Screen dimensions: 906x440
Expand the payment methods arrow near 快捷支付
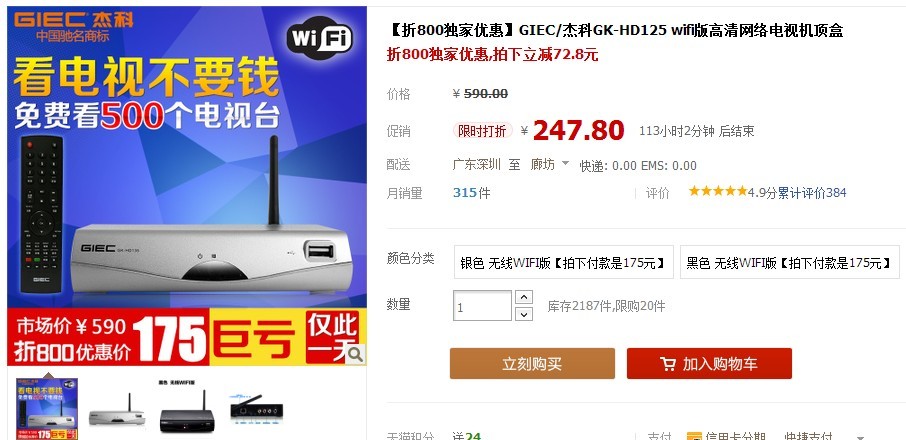tap(860, 437)
